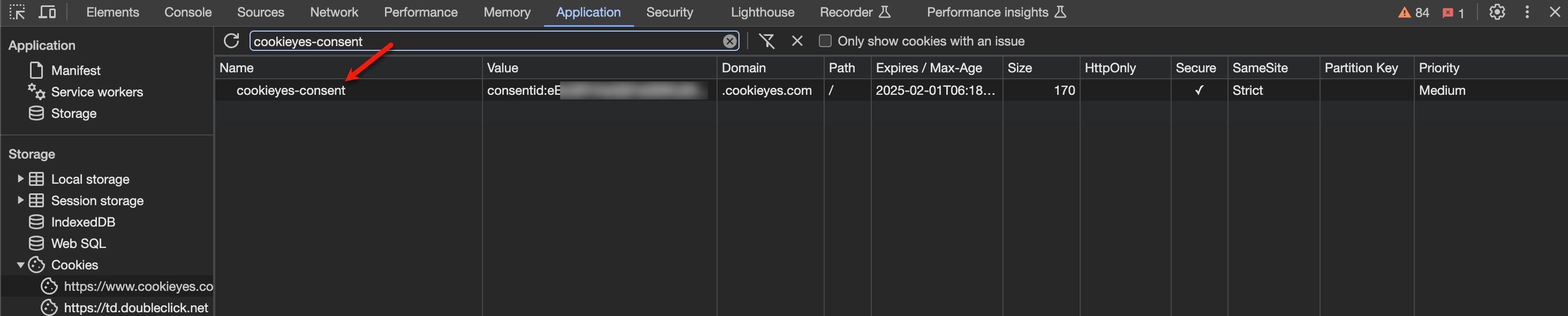Viewport: 1568px width, 316px height.
Task: Delete selected cookie with X icon
Action: coord(797,41)
